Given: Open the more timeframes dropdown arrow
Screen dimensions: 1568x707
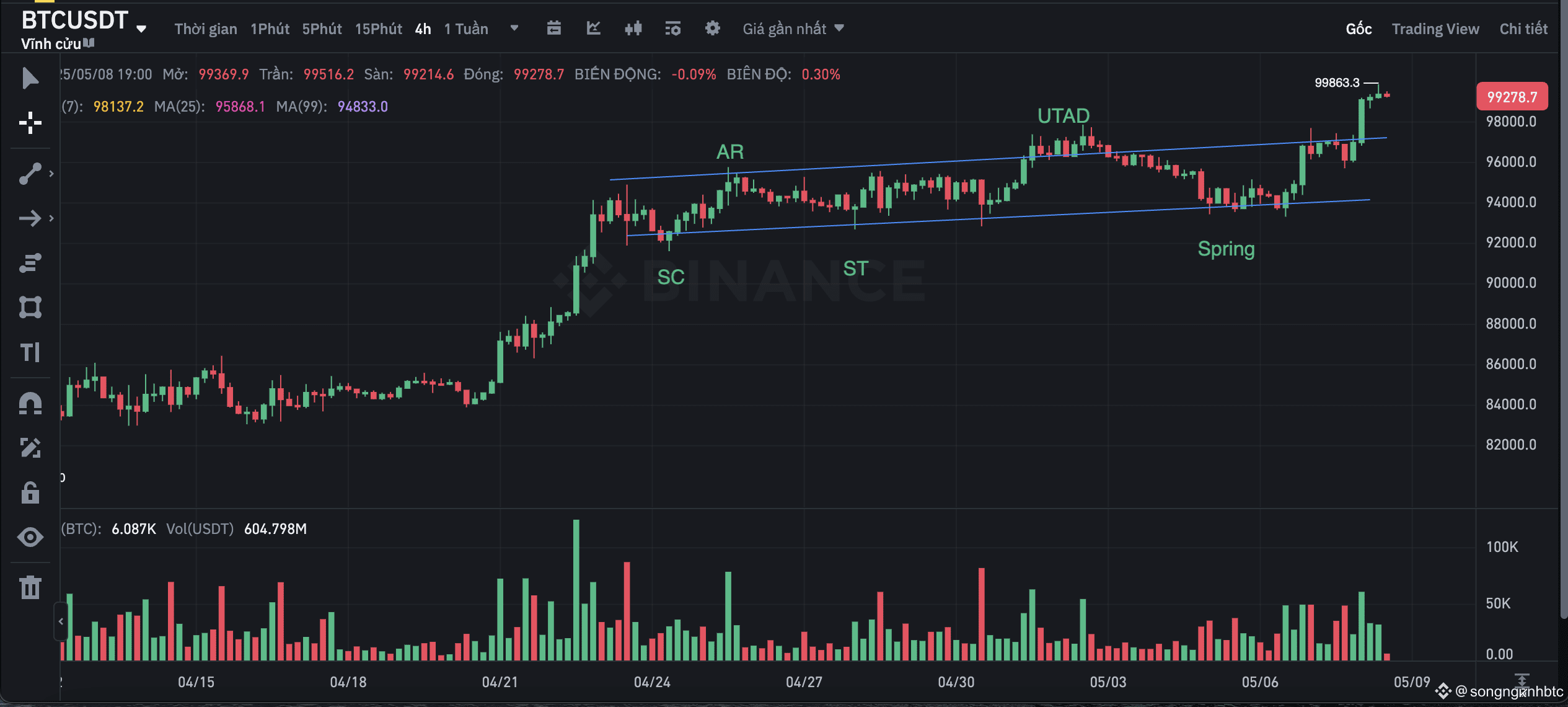Looking at the screenshot, I should click(x=514, y=28).
